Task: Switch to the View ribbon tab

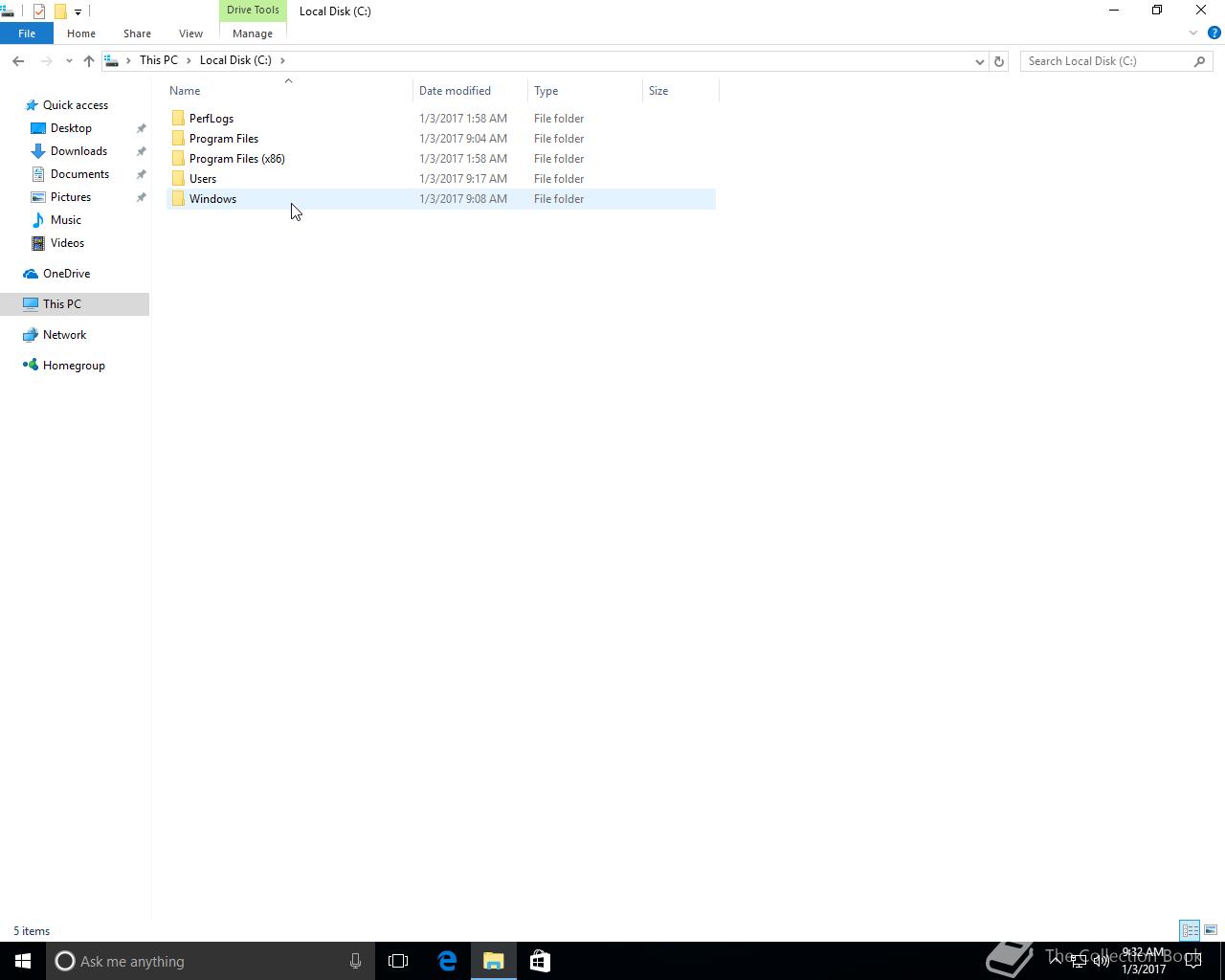Action: point(190,33)
